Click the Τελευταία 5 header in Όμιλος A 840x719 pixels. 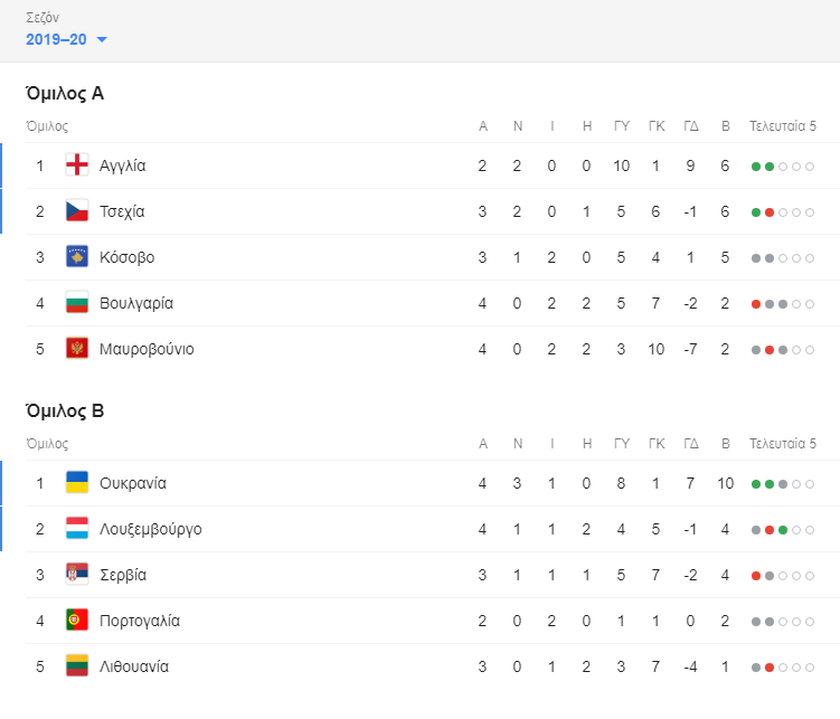click(782, 126)
